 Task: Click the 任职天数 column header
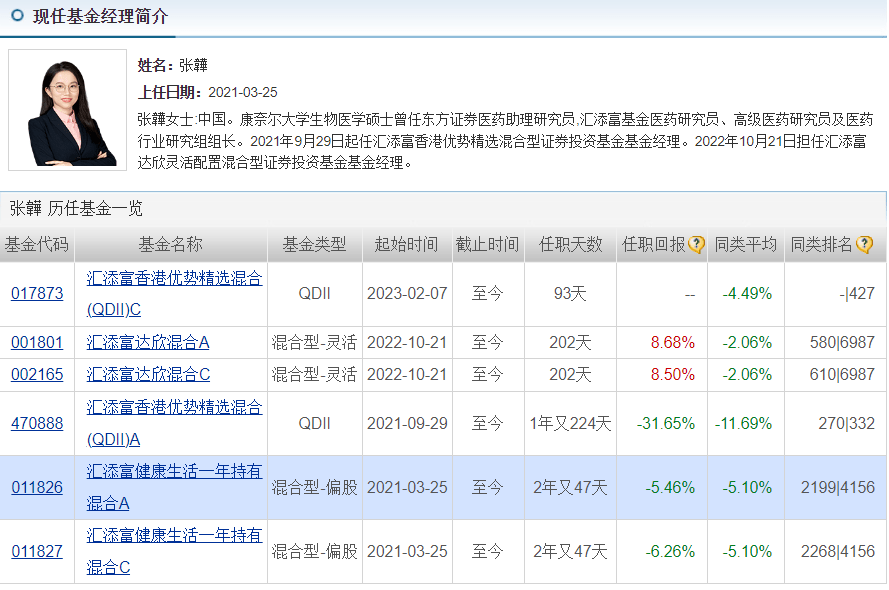(x=570, y=245)
